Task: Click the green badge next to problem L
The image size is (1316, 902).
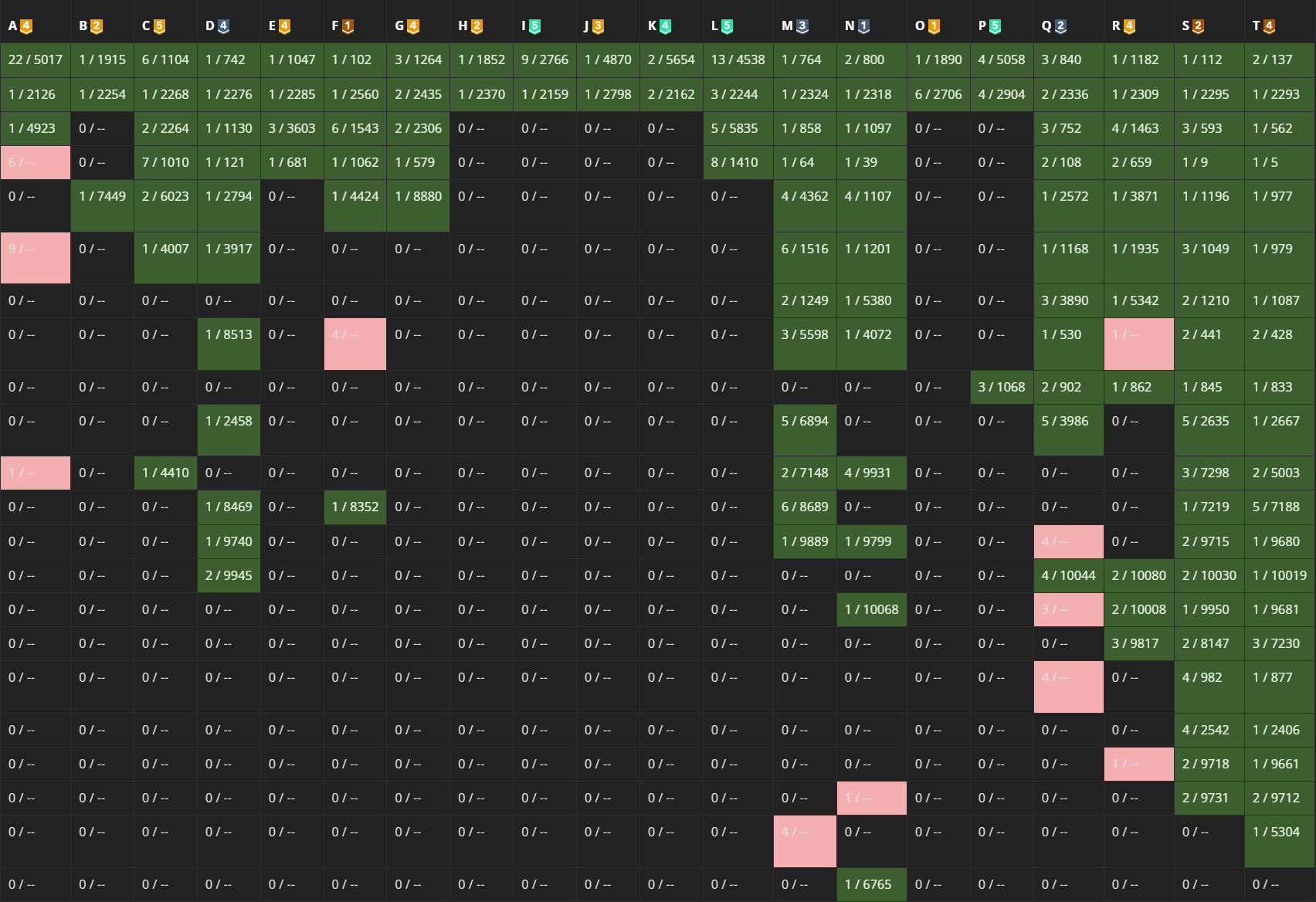Action: 727,26
